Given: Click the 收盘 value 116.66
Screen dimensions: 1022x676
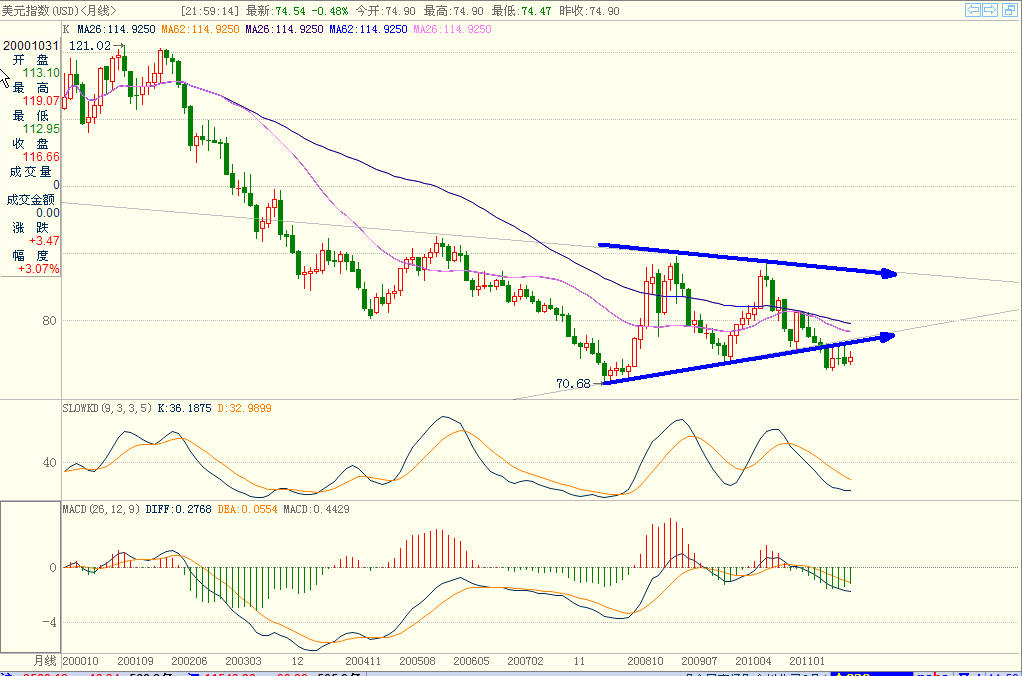Looking at the screenshot, I should (x=41, y=157).
